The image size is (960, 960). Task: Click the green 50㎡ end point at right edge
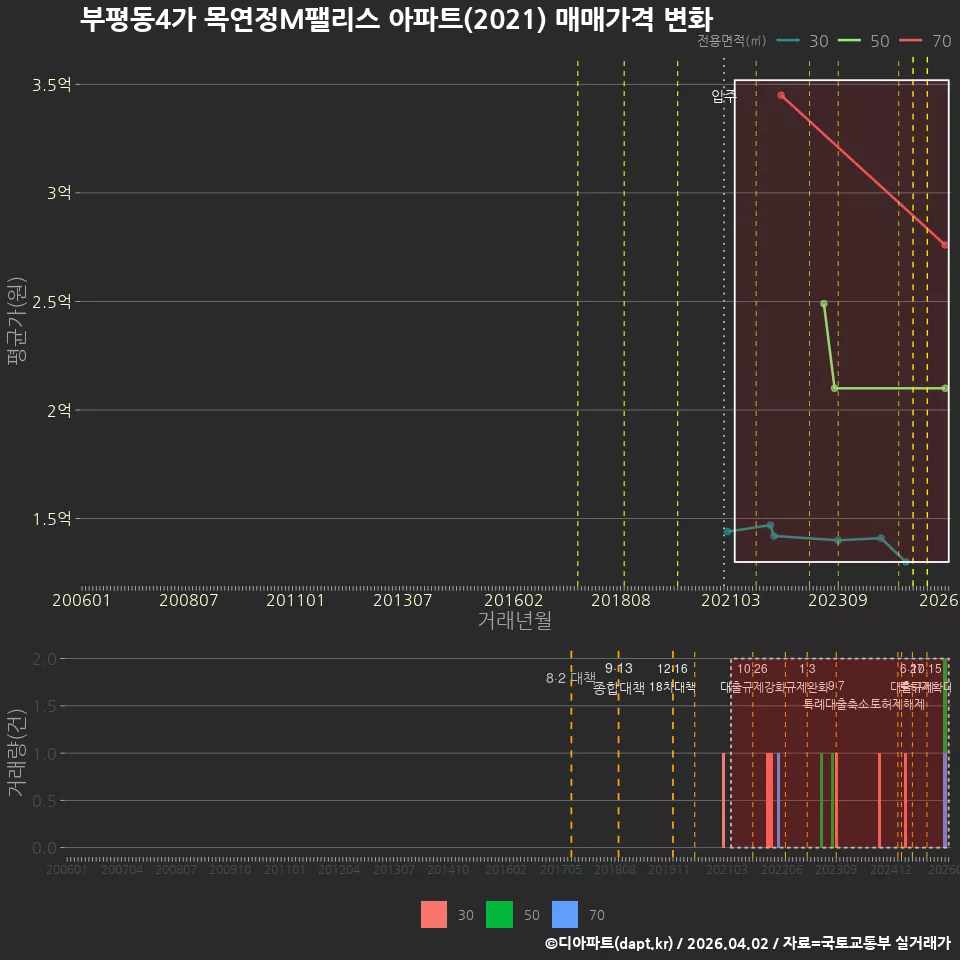click(x=945, y=388)
